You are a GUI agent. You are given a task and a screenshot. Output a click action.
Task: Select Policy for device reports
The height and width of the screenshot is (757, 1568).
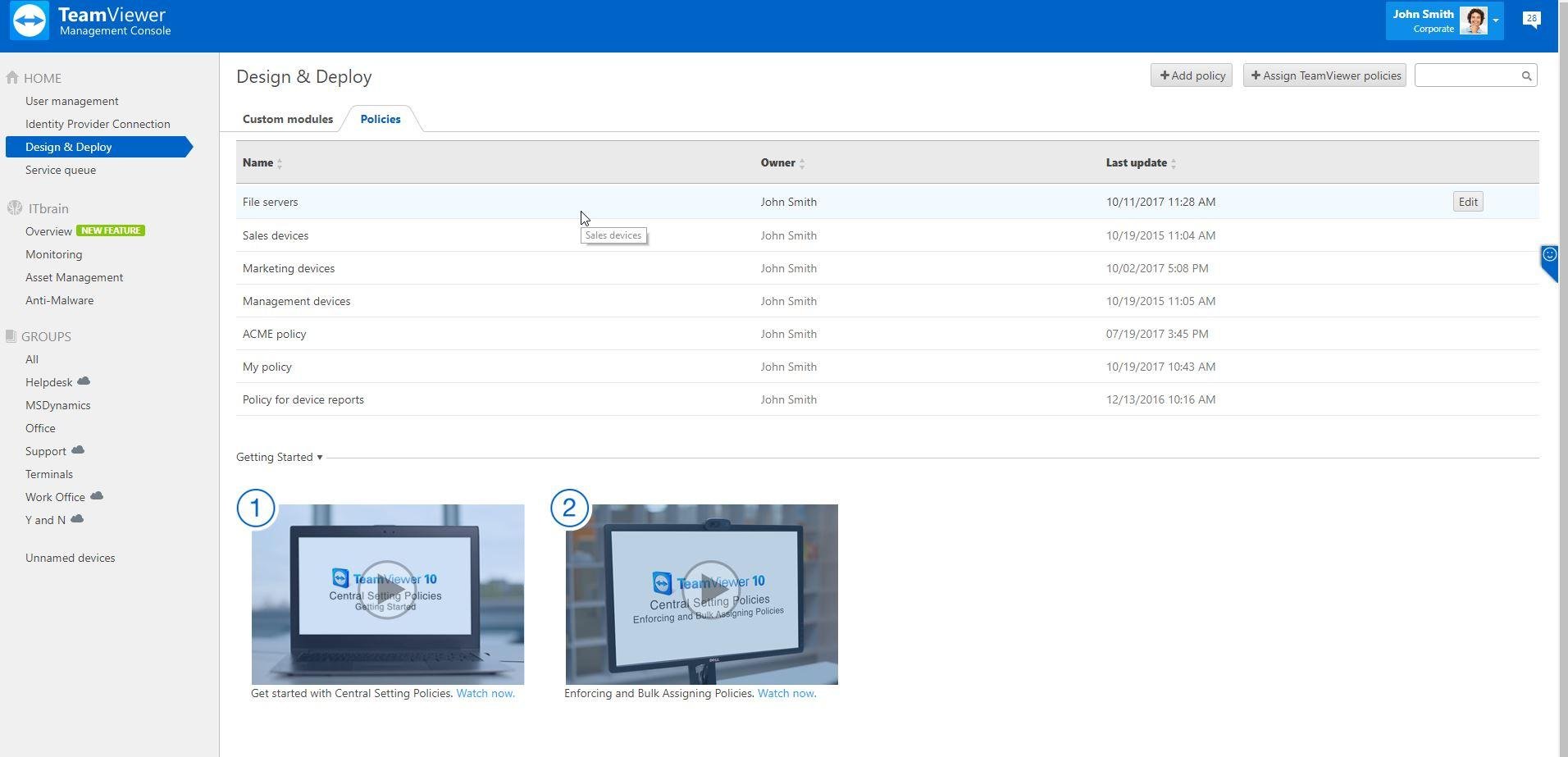click(x=887, y=399)
